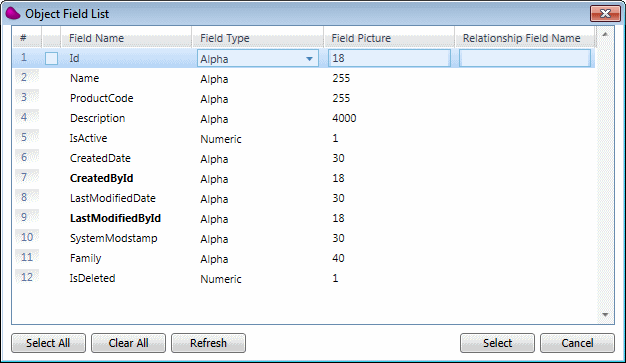Click the pink application icon in title bar
This screenshot has width=626, height=363.
point(13,13)
